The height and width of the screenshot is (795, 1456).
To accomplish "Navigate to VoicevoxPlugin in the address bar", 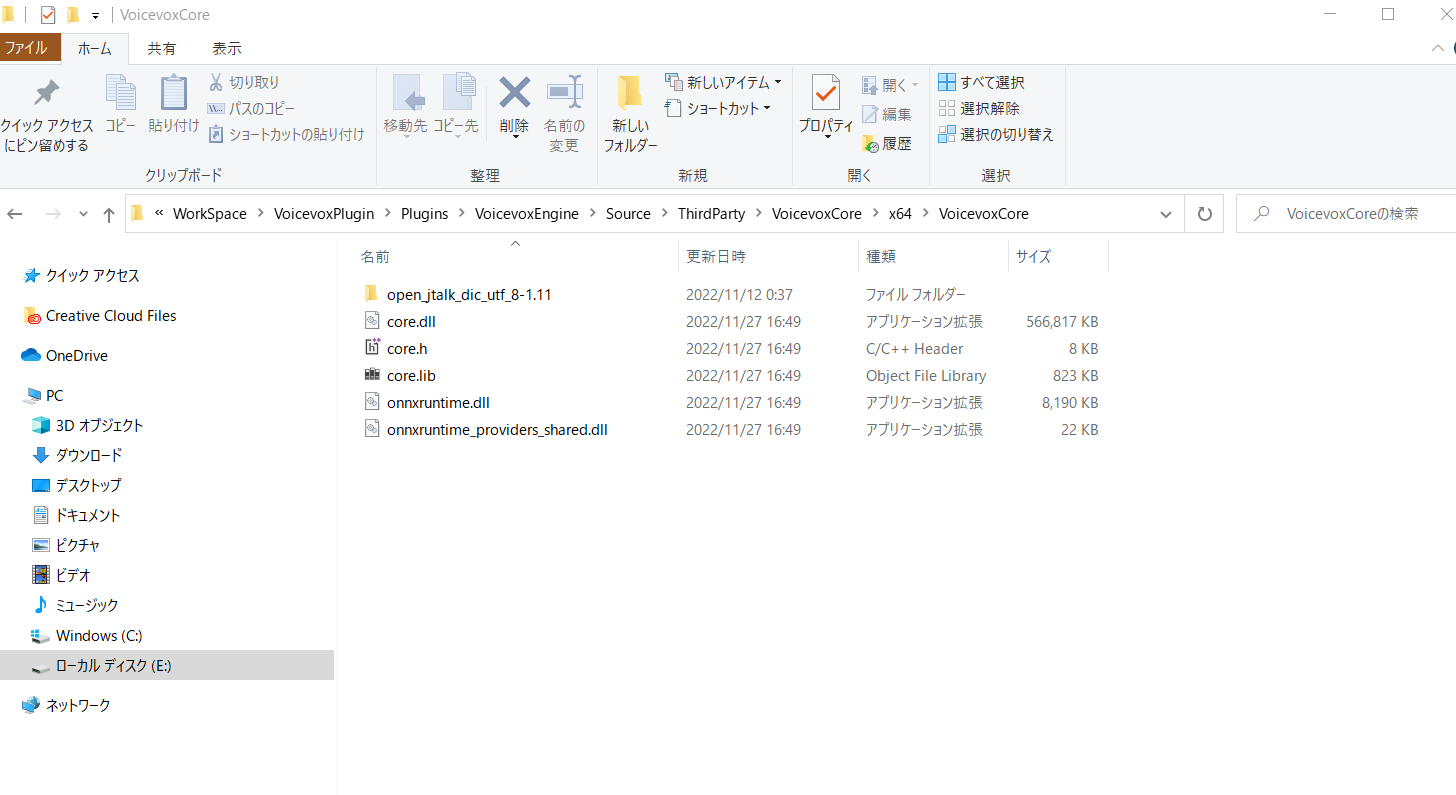I will tap(324, 214).
